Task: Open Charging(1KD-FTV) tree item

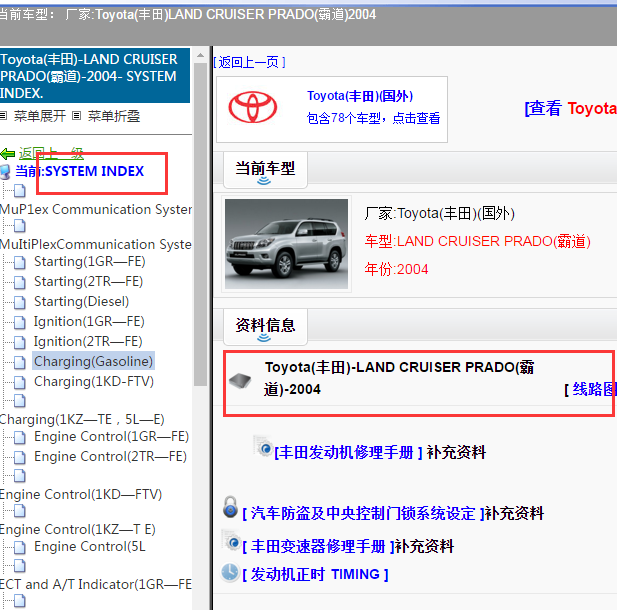Action: (x=94, y=381)
